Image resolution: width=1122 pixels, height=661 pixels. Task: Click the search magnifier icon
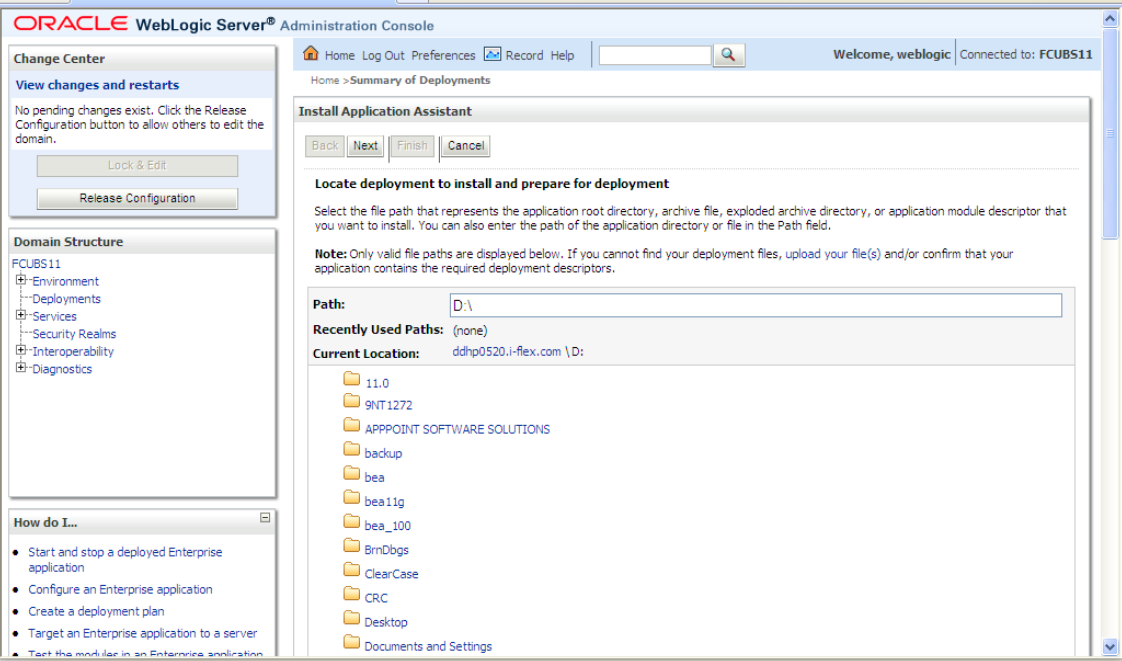coord(727,54)
